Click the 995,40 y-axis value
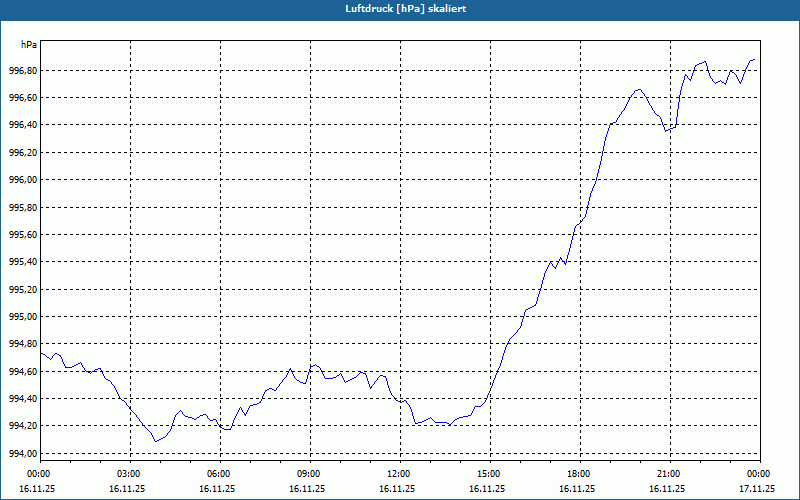The height and width of the screenshot is (500, 800). (x=23, y=262)
